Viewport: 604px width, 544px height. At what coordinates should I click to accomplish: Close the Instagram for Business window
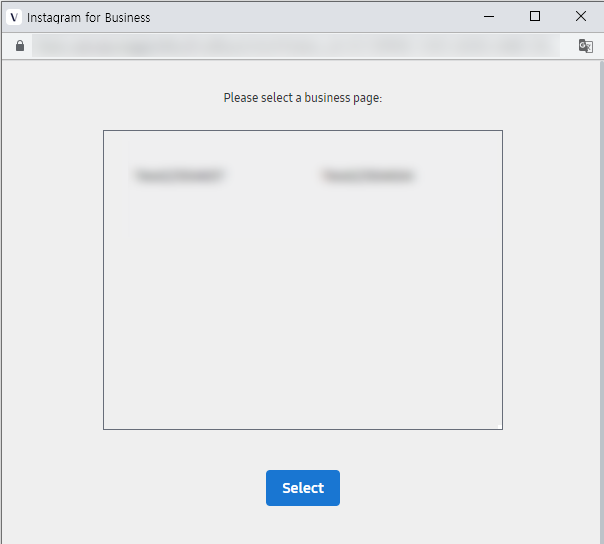581,16
